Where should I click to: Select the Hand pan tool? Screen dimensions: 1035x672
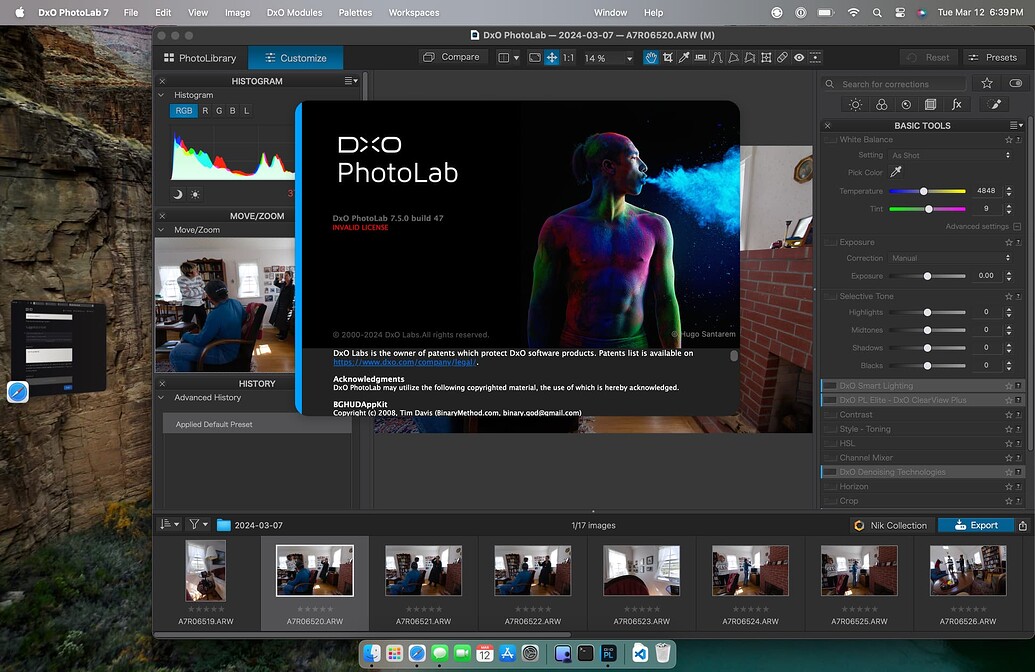point(651,57)
